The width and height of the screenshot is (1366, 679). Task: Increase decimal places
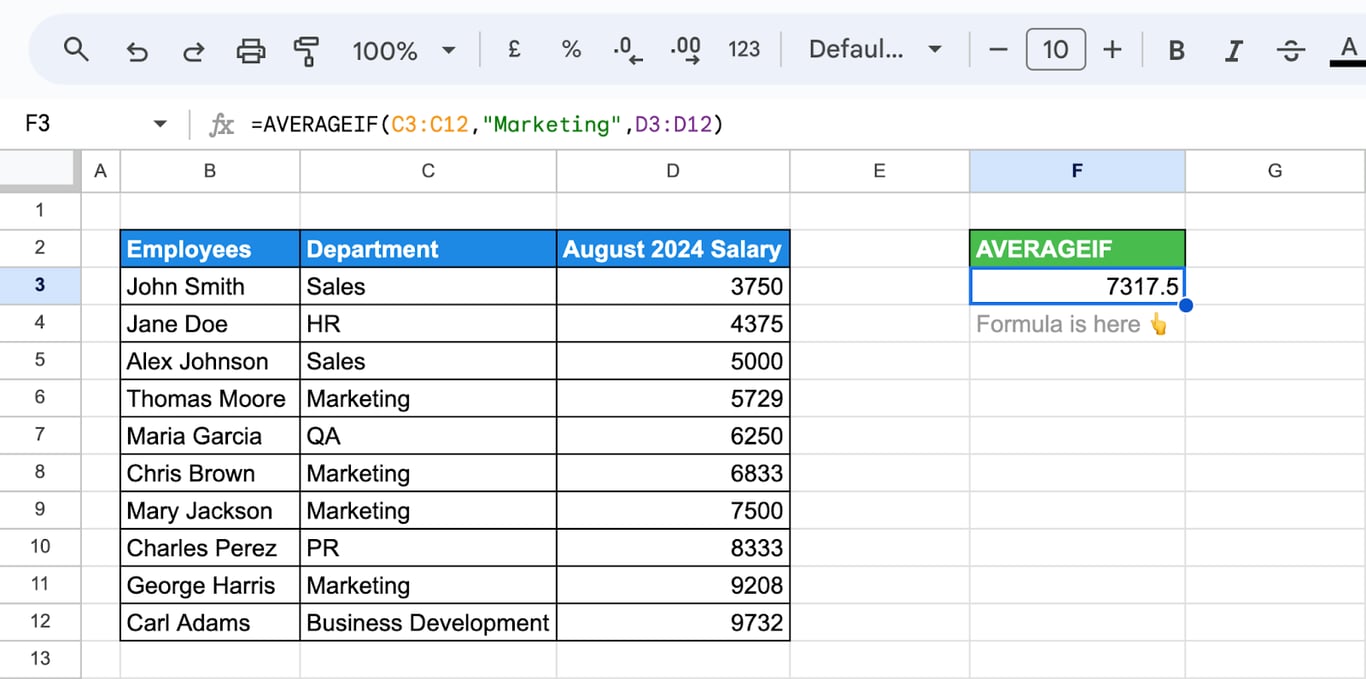click(x=685, y=50)
